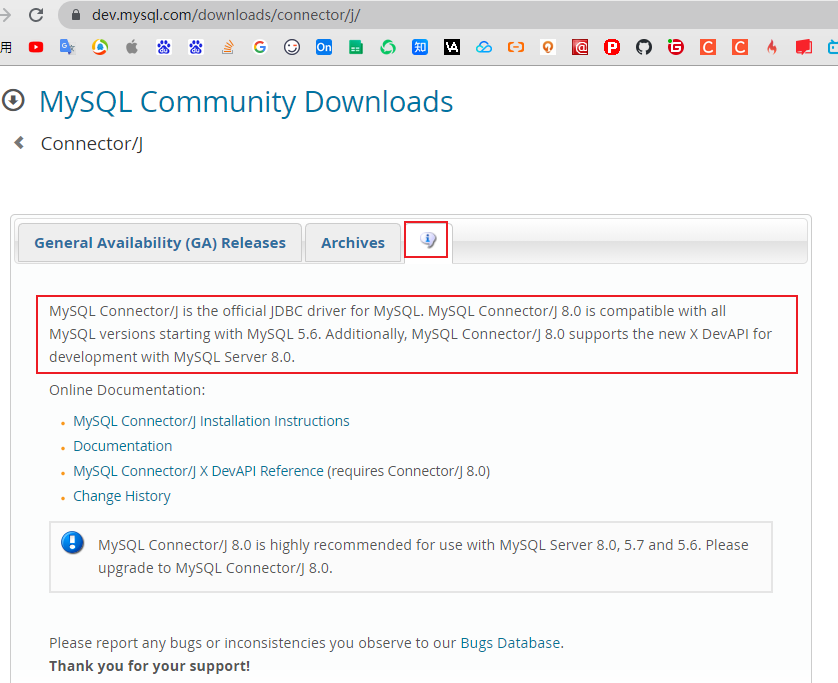Open the YouTube bookmark
838x683 pixels.
(36, 48)
